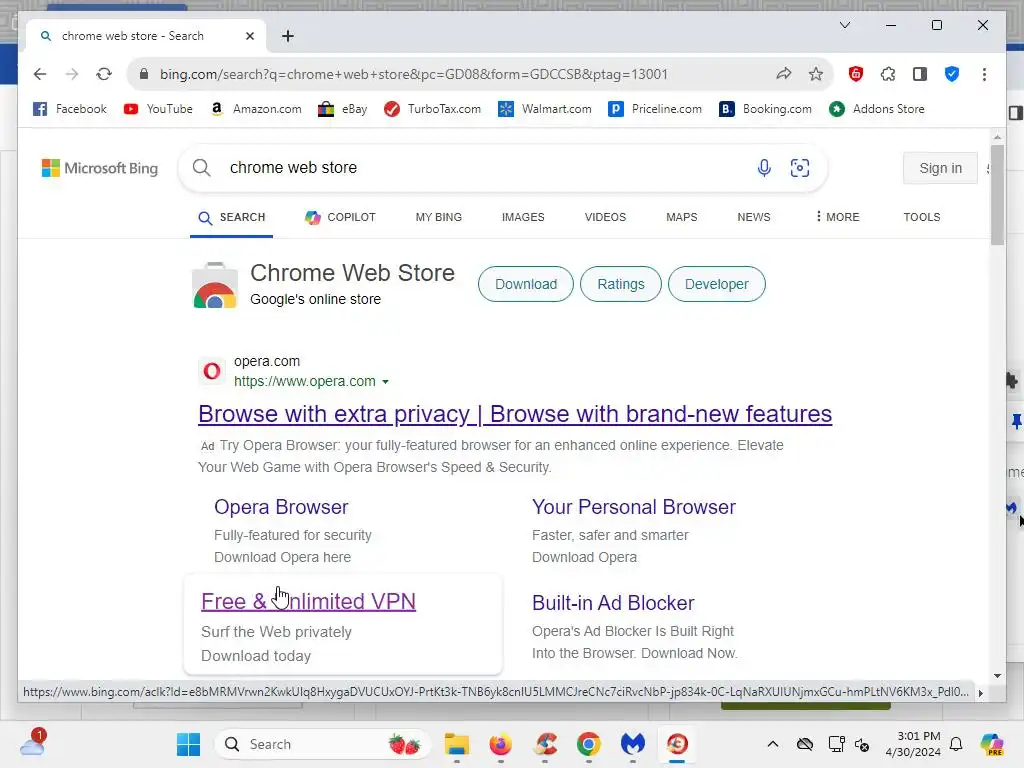Select the SEARCH tab
Screen dimensions: 1024x768
tap(232, 217)
